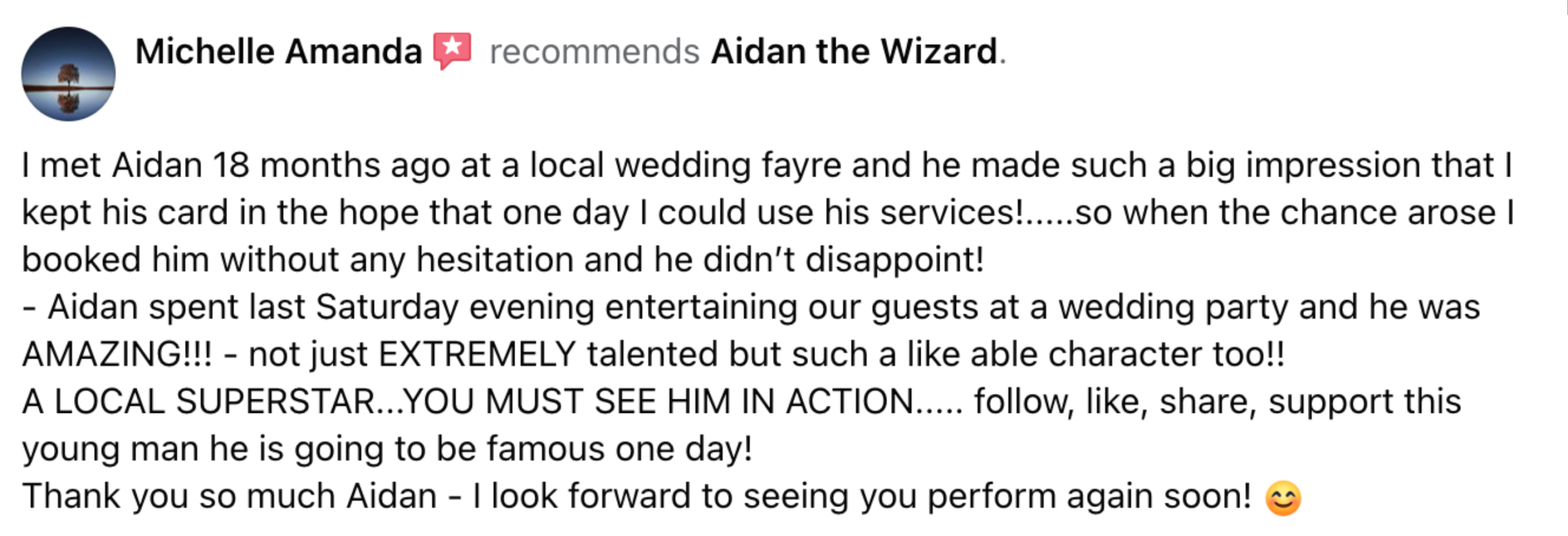Click the smiling emoji ending the review
This screenshot has width=1568, height=536.
[1283, 498]
